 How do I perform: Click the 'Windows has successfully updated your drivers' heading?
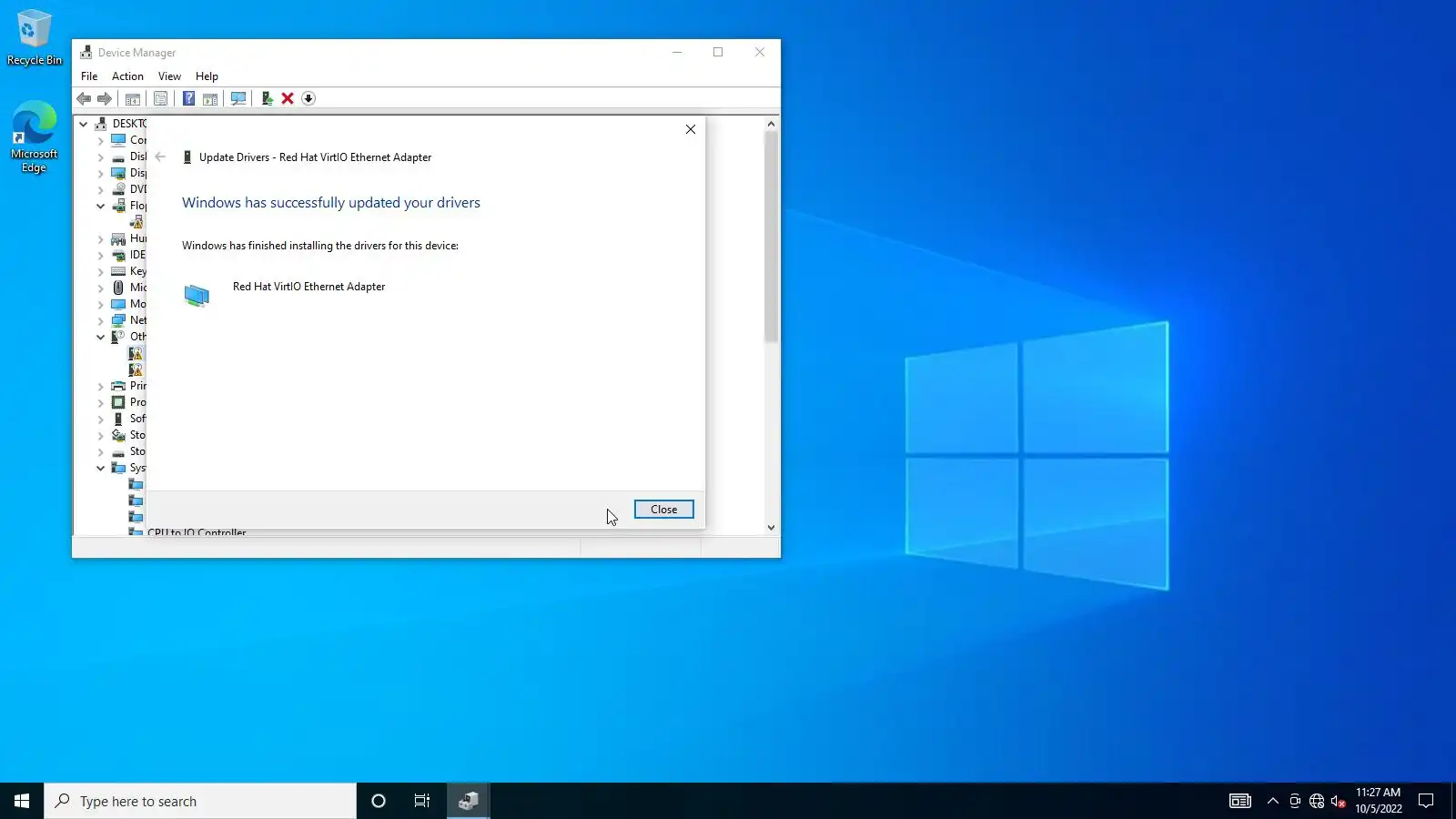331,203
